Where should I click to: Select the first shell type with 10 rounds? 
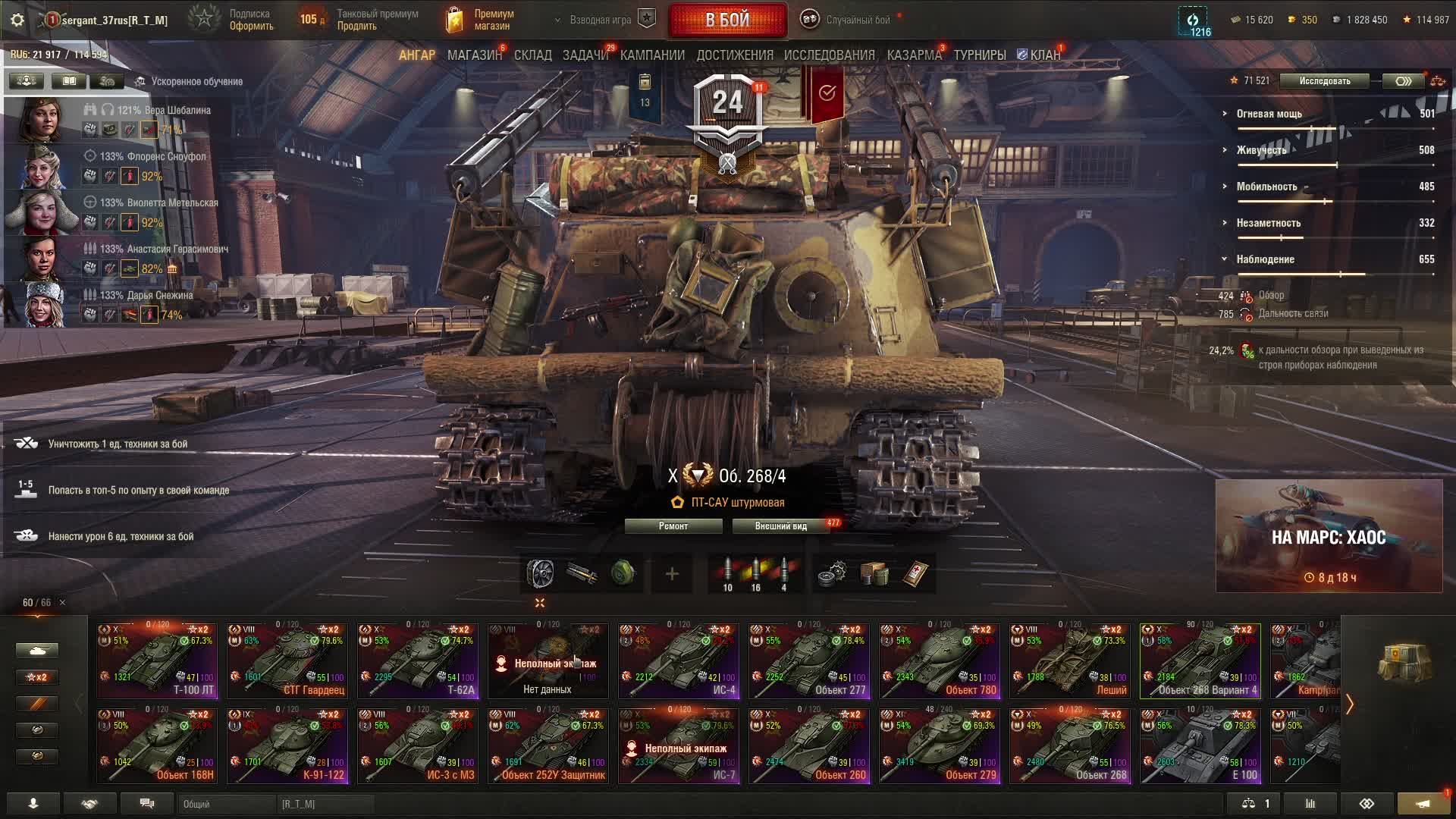pos(727,574)
